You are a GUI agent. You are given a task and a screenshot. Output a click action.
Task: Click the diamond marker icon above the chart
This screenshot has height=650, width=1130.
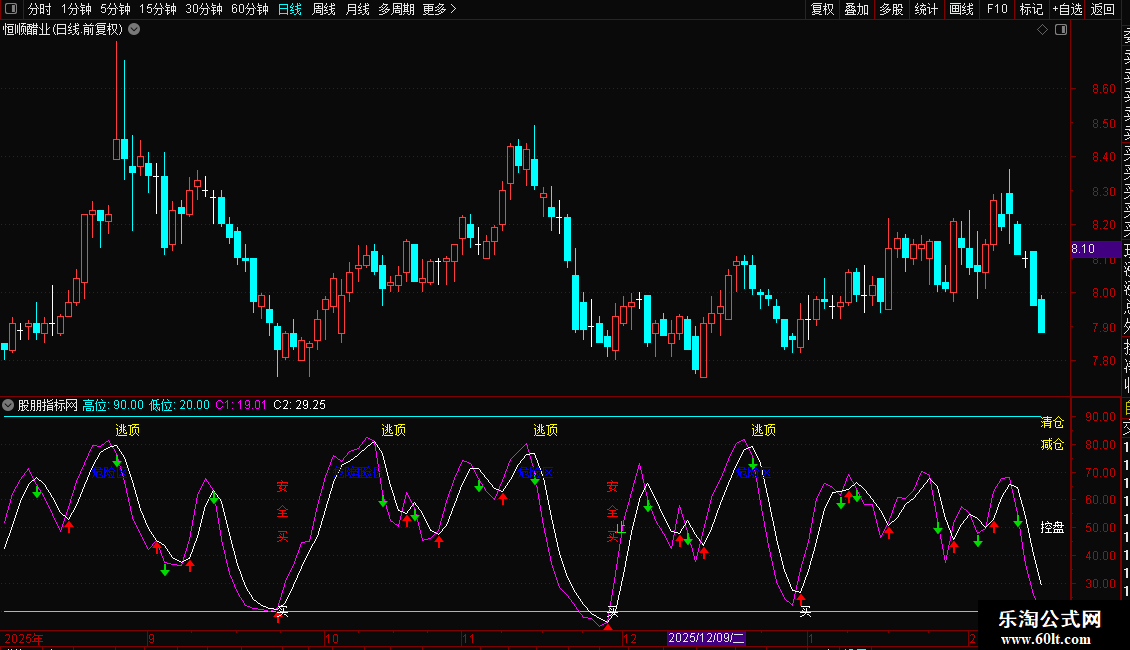click(1042, 30)
